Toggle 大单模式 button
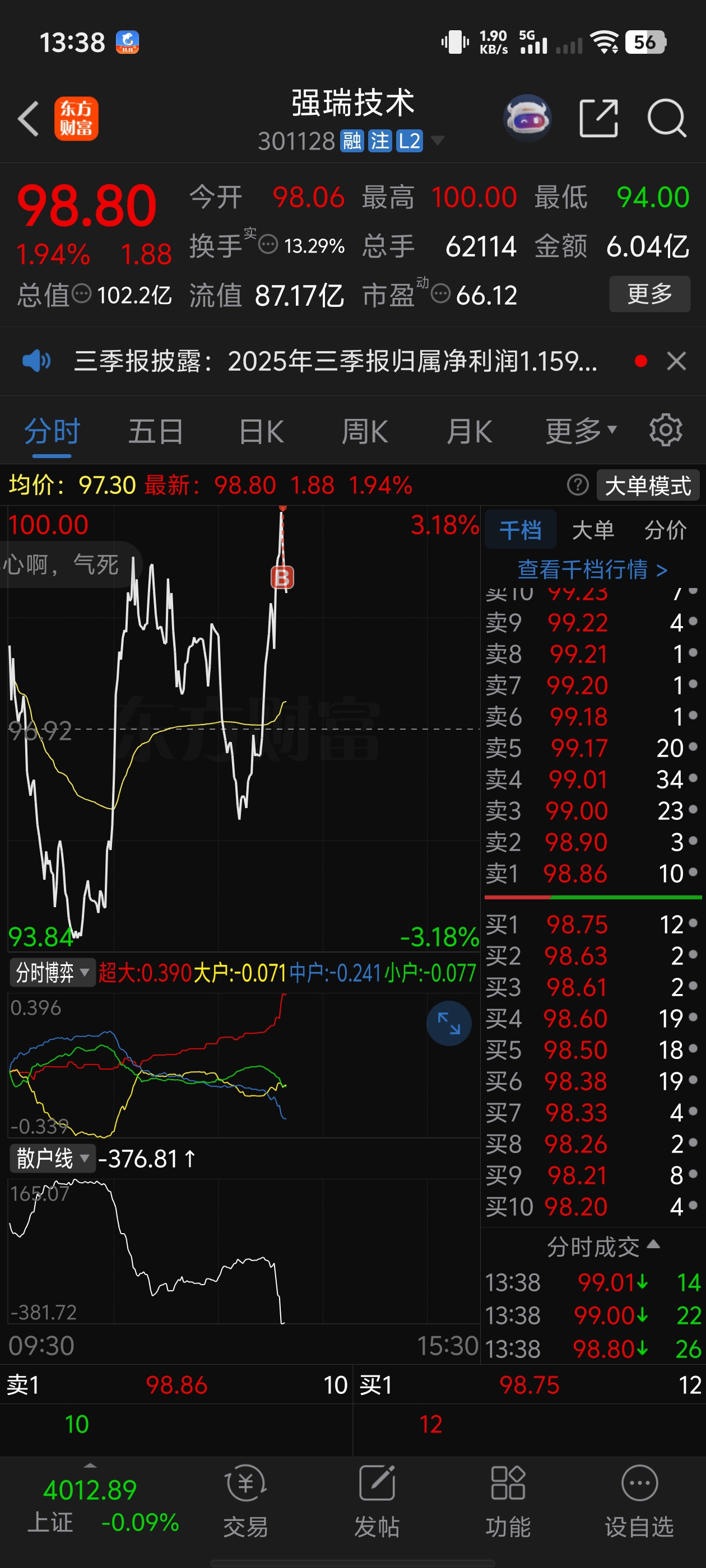This screenshot has width=706, height=1568. (648, 485)
